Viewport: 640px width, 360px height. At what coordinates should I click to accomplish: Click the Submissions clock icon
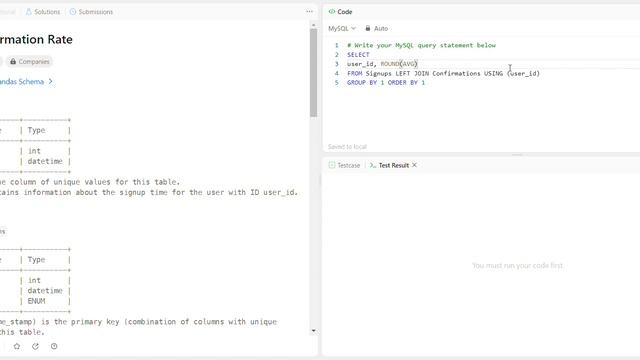pyautogui.click(x=73, y=12)
